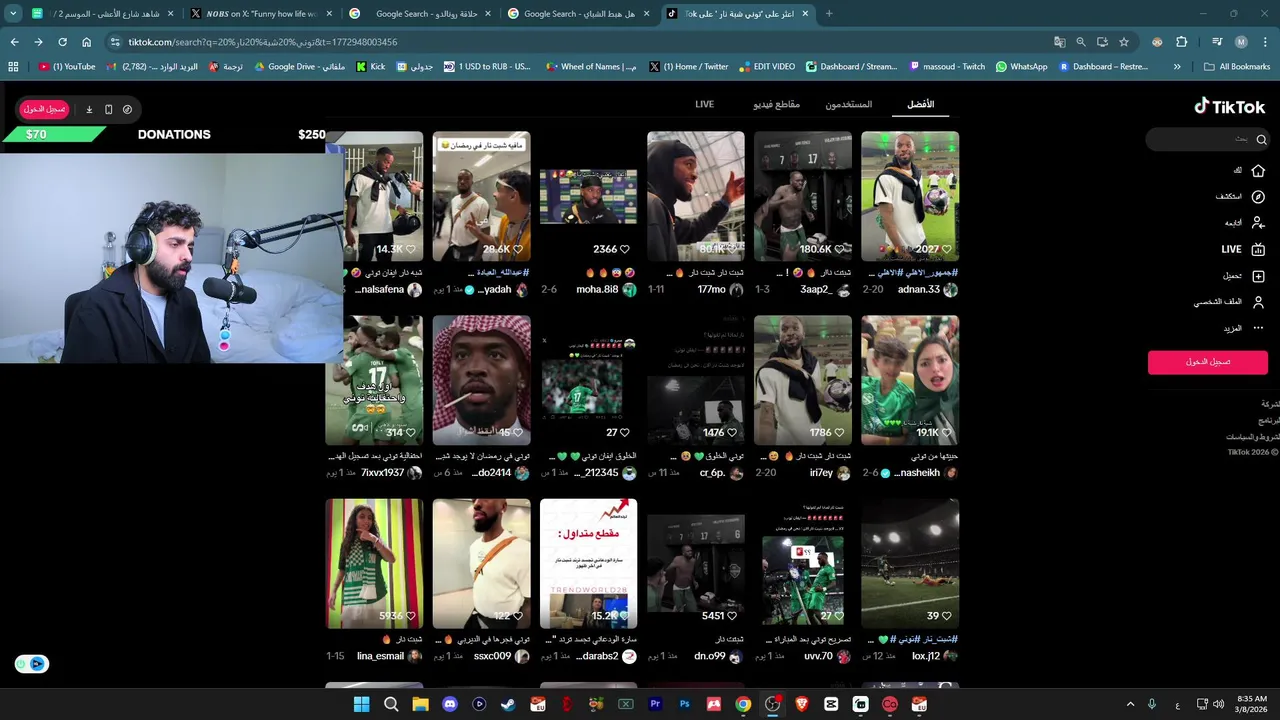
Task: Open video thumbnail with 2366 likes
Action: (588, 196)
